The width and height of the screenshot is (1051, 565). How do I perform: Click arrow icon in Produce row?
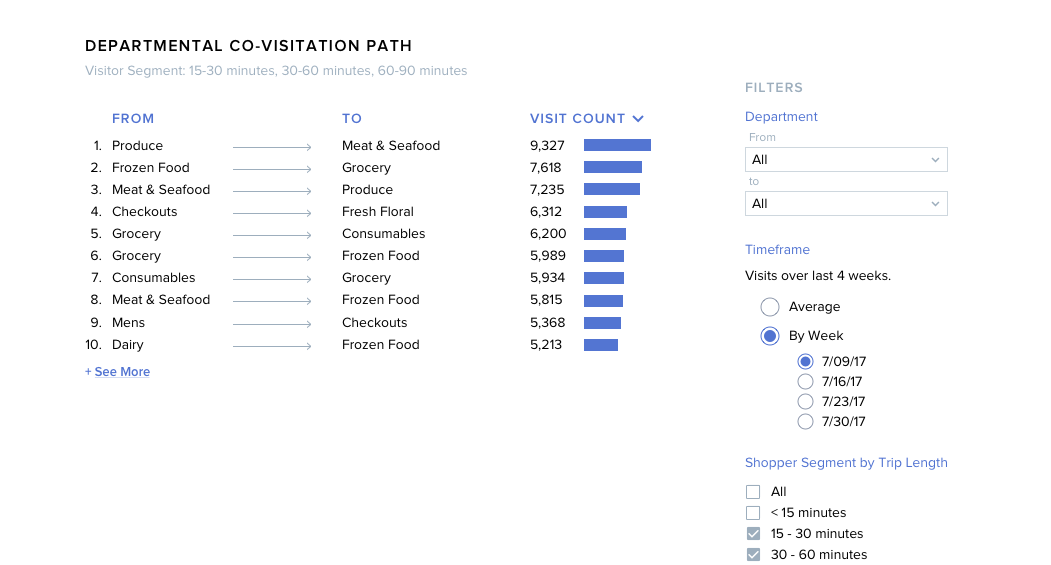click(x=272, y=147)
